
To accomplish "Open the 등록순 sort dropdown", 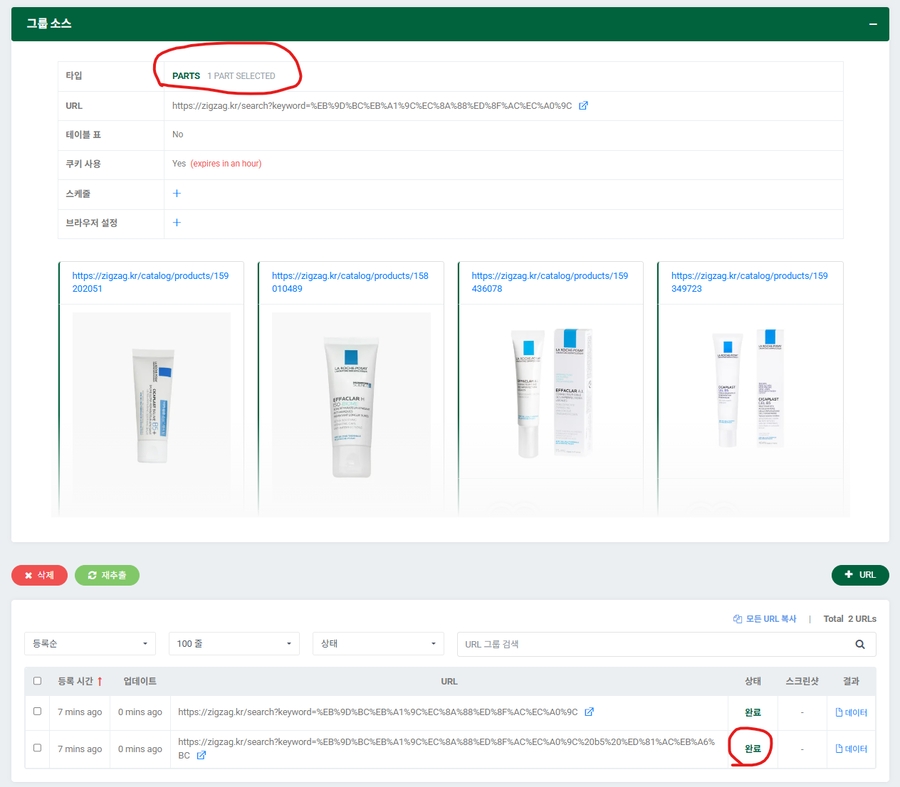I will 90,644.
